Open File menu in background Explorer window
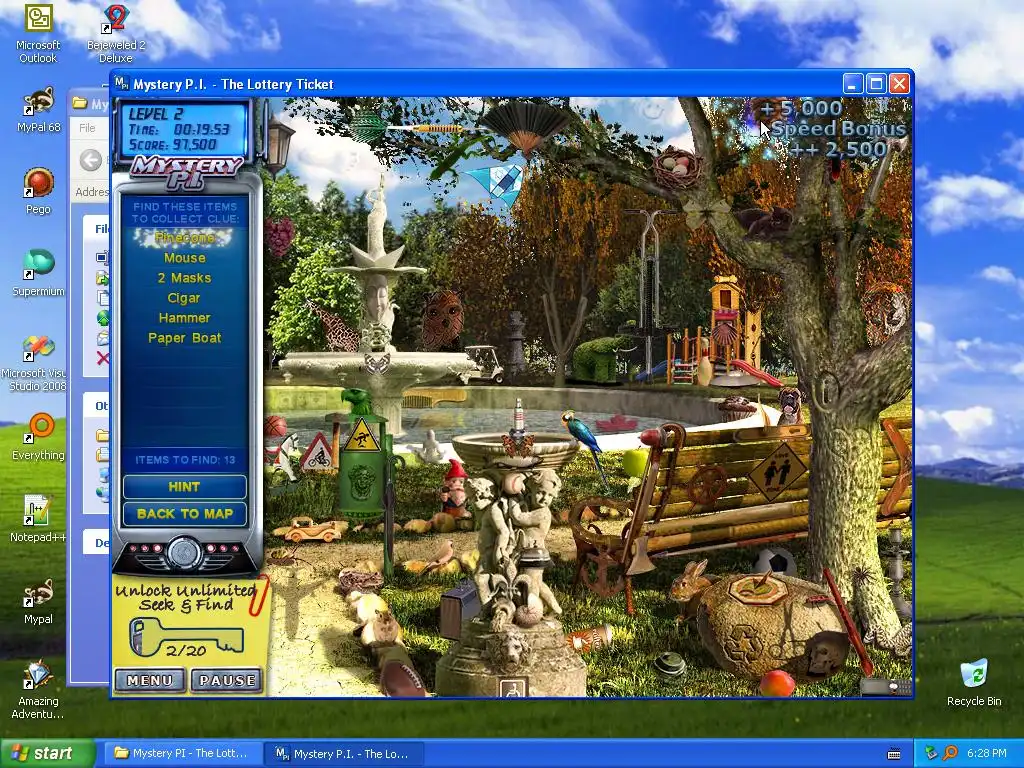Image resolution: width=1024 pixels, height=768 pixels. click(x=87, y=128)
